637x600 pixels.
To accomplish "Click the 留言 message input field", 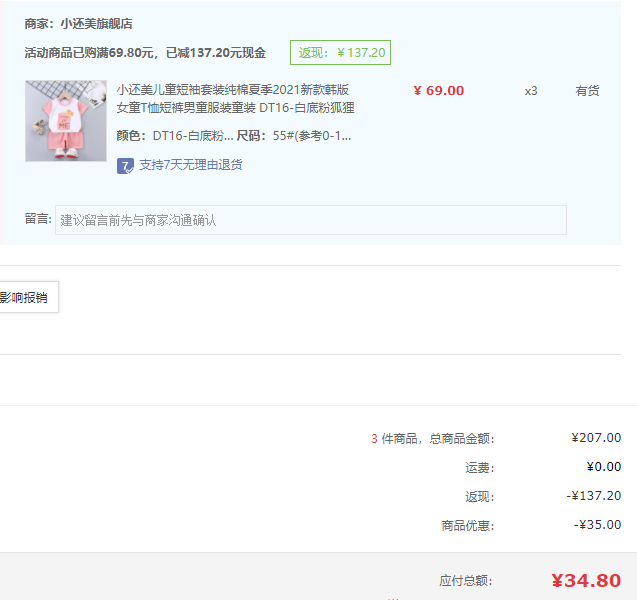I will [x=310, y=220].
